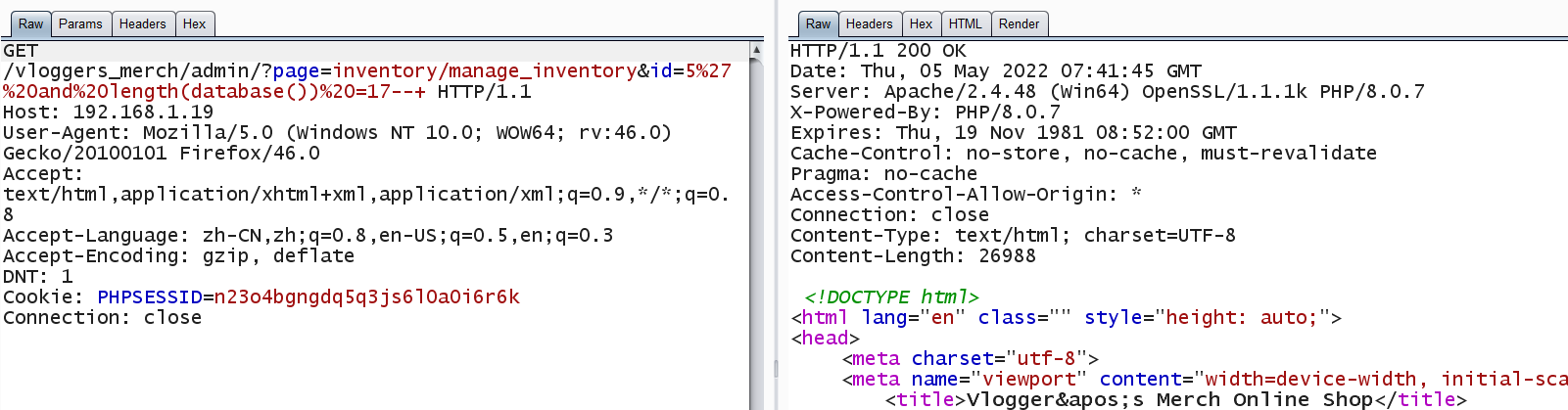
Task: Click 'Expires: Thu, 19 Nov 1981' line
Action: pos(1013,133)
